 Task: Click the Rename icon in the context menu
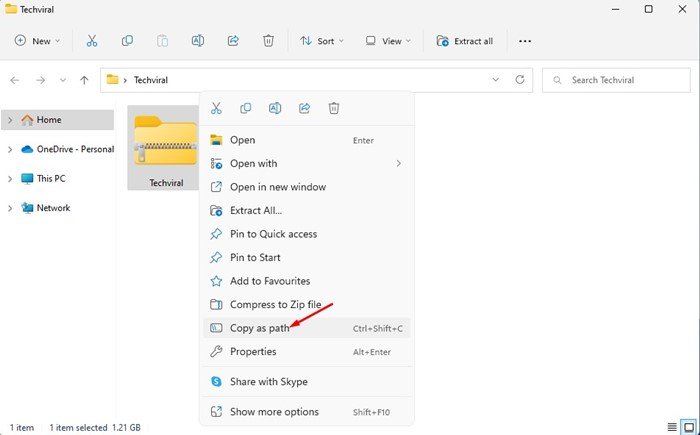pos(275,108)
